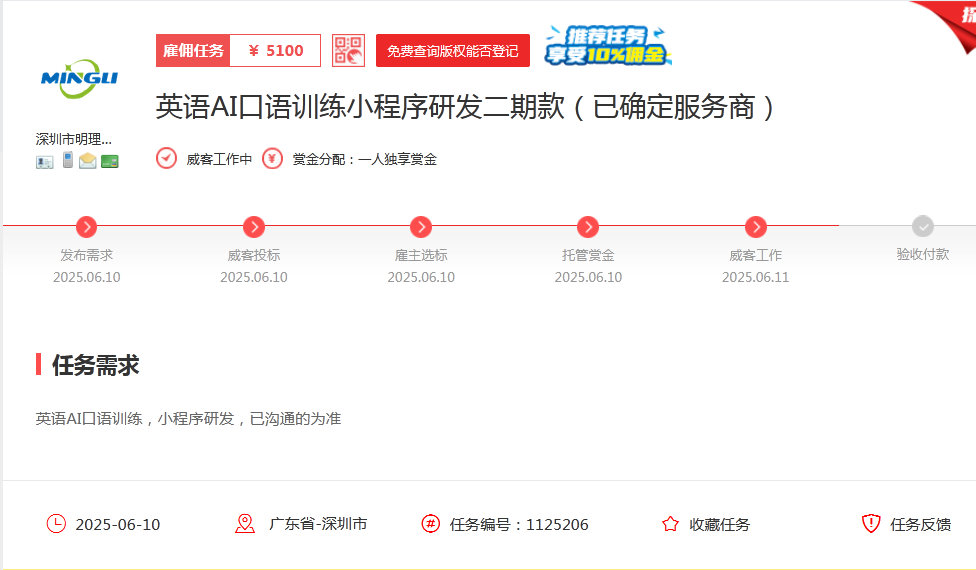
Task: Click the clock icon beside 威客工作中
Action: point(166,159)
